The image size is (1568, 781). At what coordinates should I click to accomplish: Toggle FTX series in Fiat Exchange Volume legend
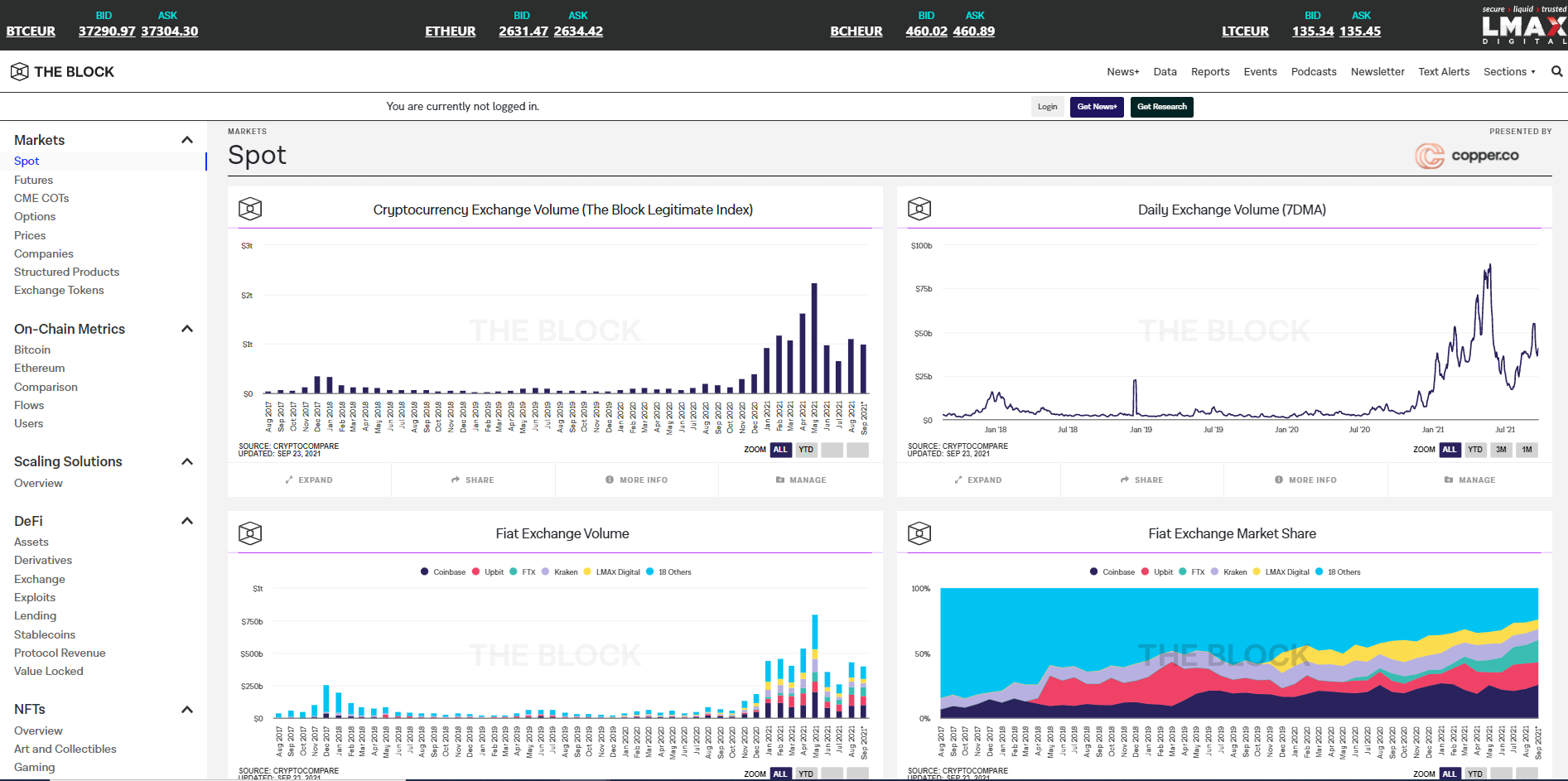523,572
